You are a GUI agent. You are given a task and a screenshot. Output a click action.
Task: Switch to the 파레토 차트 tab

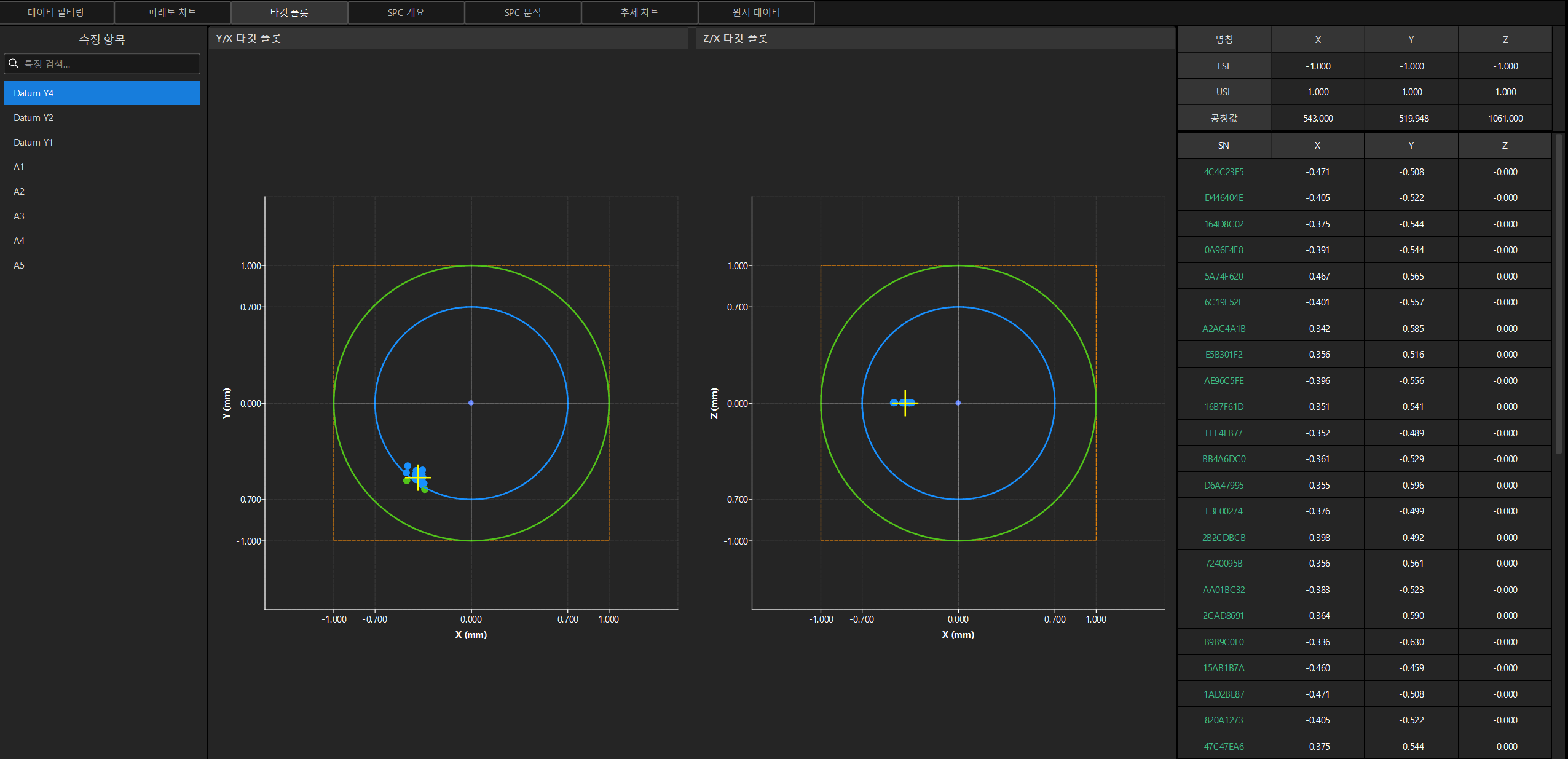pos(173,12)
